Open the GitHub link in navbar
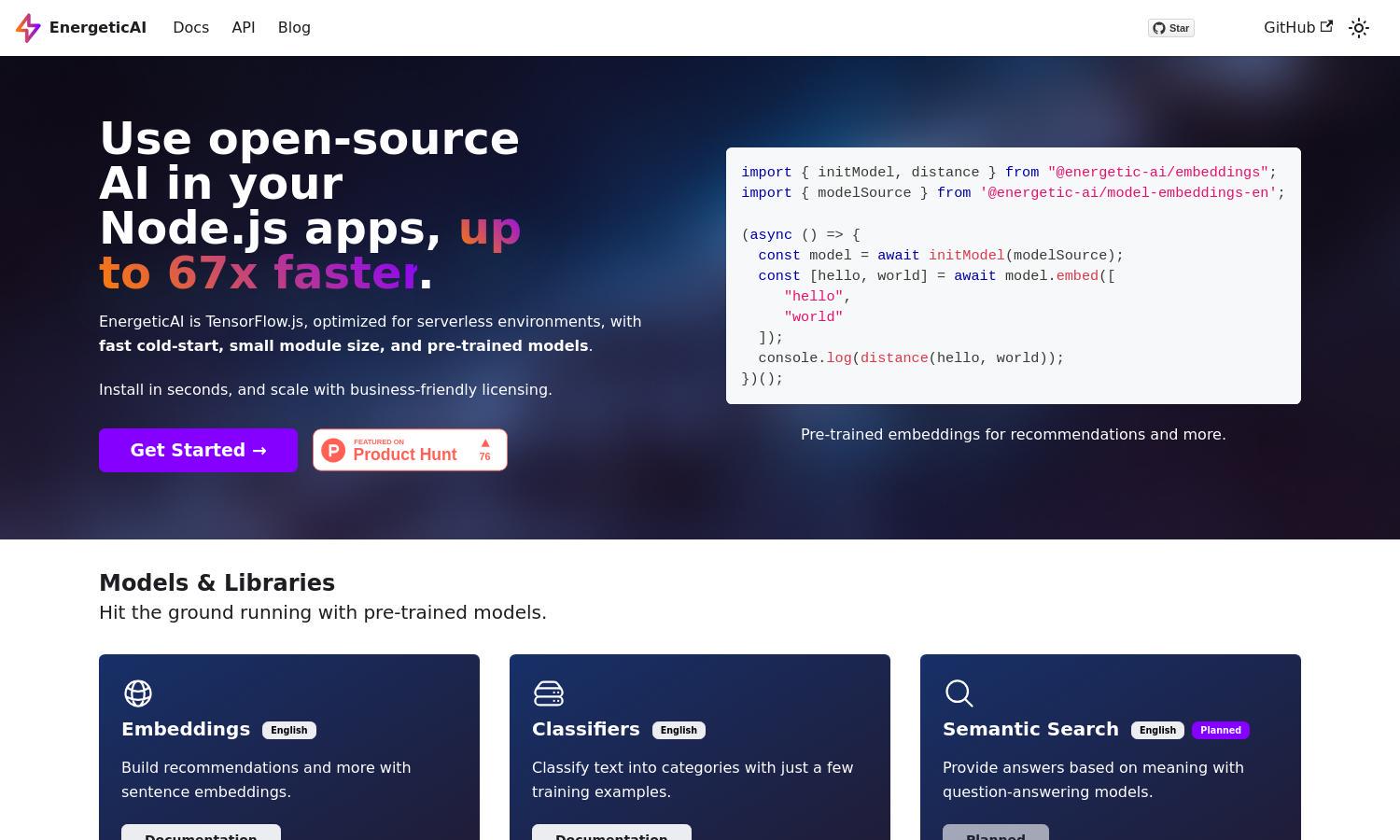Viewport: 1400px width, 840px height. pos(1298,28)
